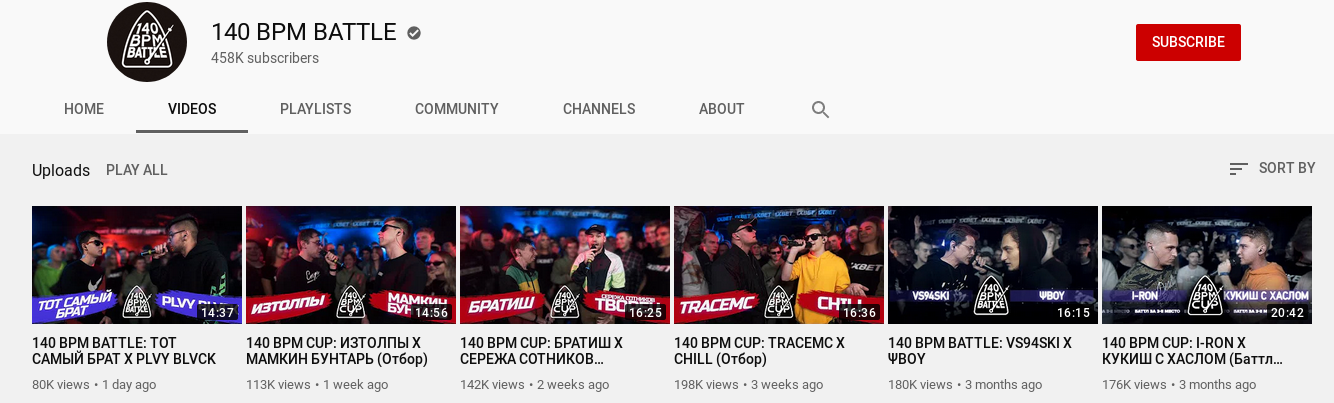
Task: Open the Channels tab
Action: [599, 109]
